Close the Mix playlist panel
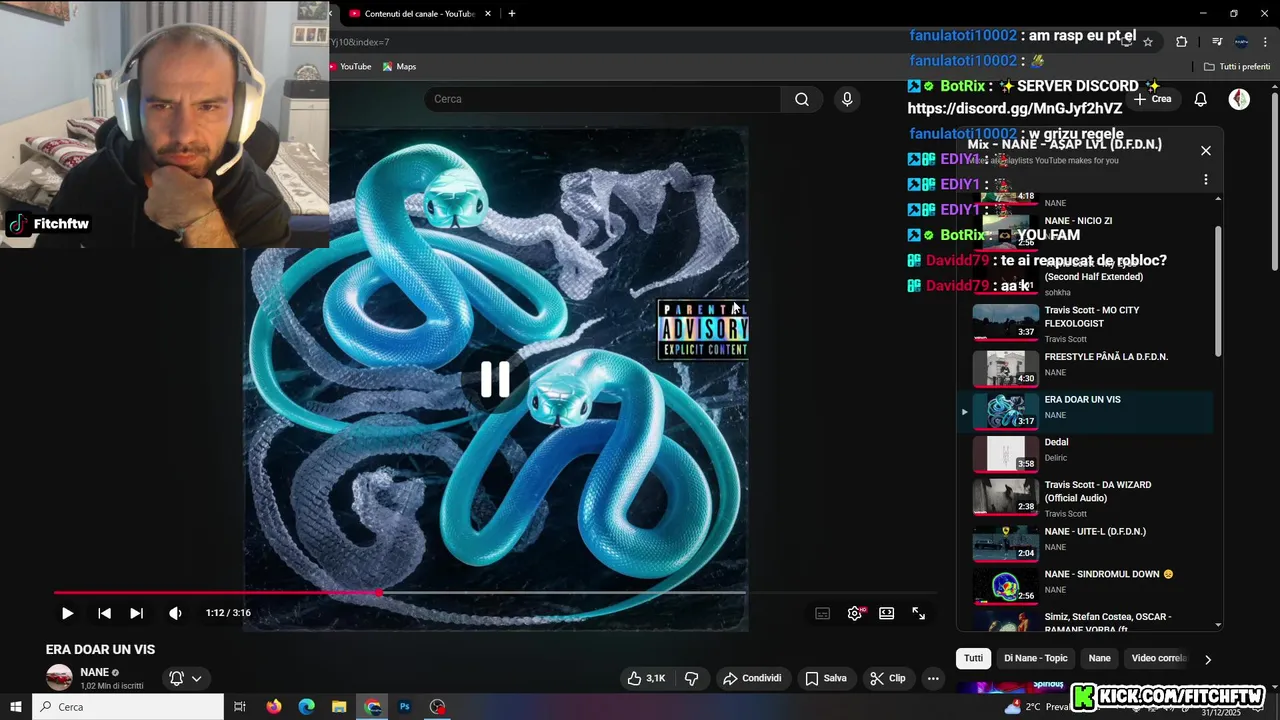Viewport: 1280px width, 720px height. pyautogui.click(x=1206, y=151)
